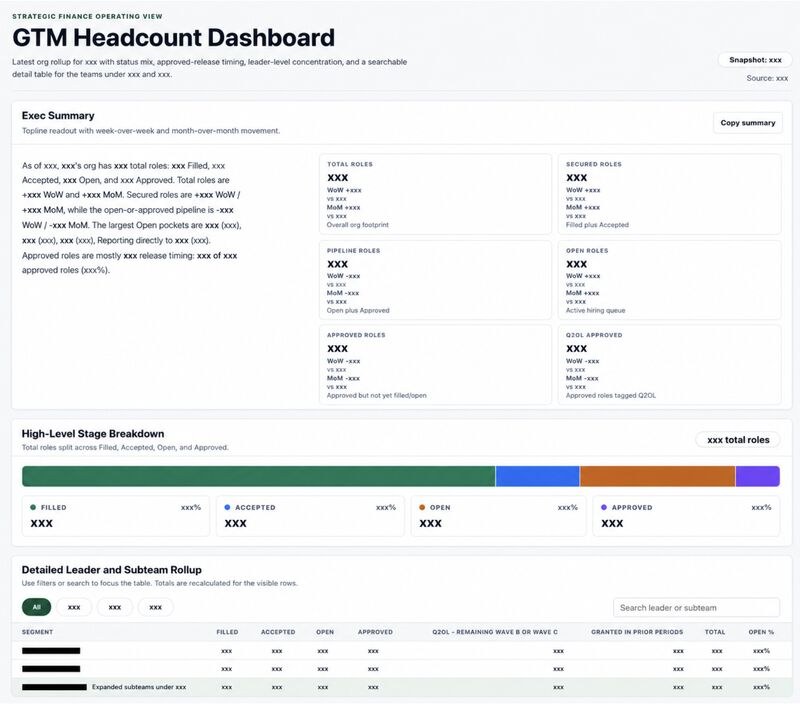Click Approved but not yet filled/open caption
Screen dimensions: 800x704
click(x=377, y=395)
